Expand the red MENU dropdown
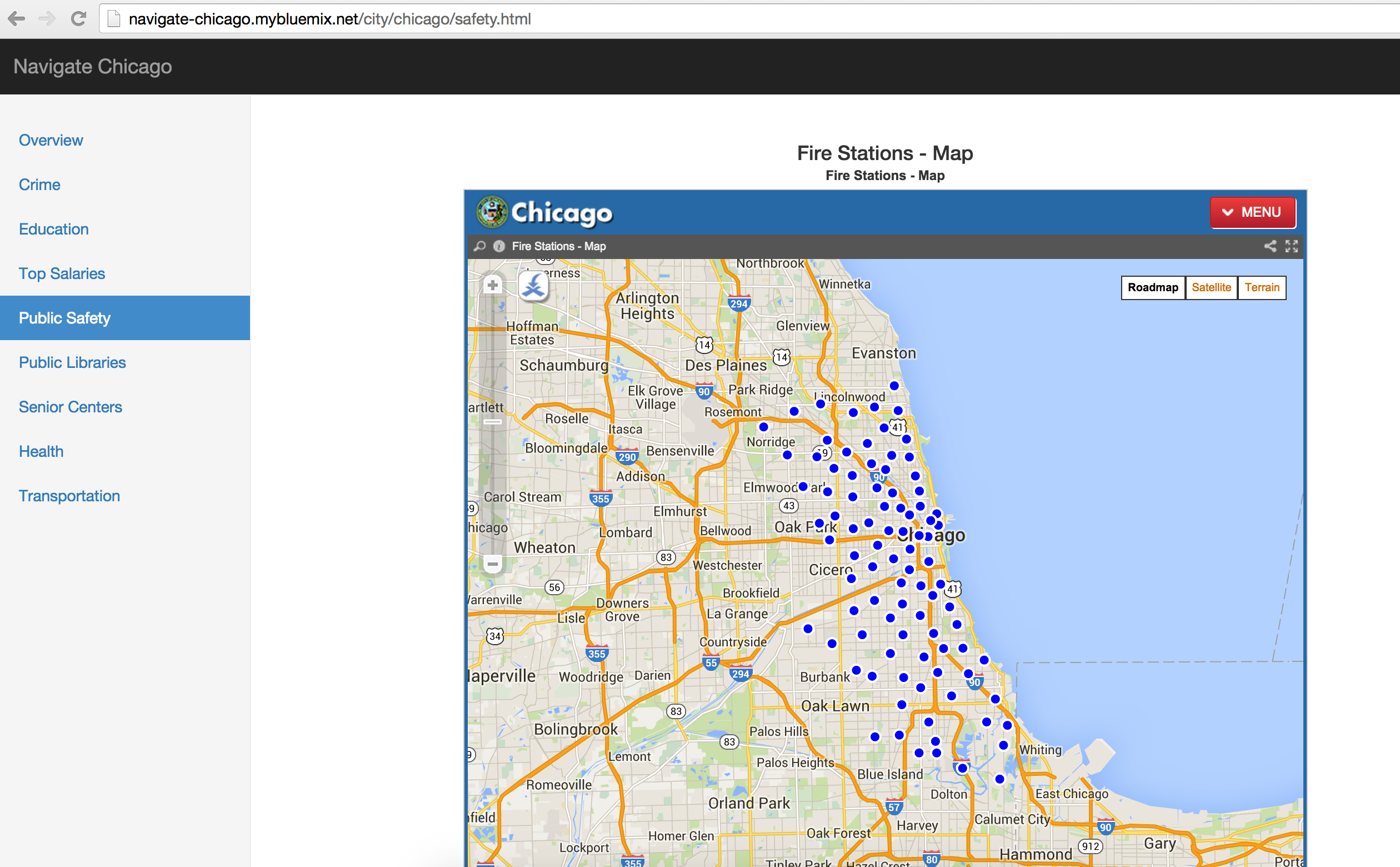The image size is (1400, 867). pos(1253,212)
